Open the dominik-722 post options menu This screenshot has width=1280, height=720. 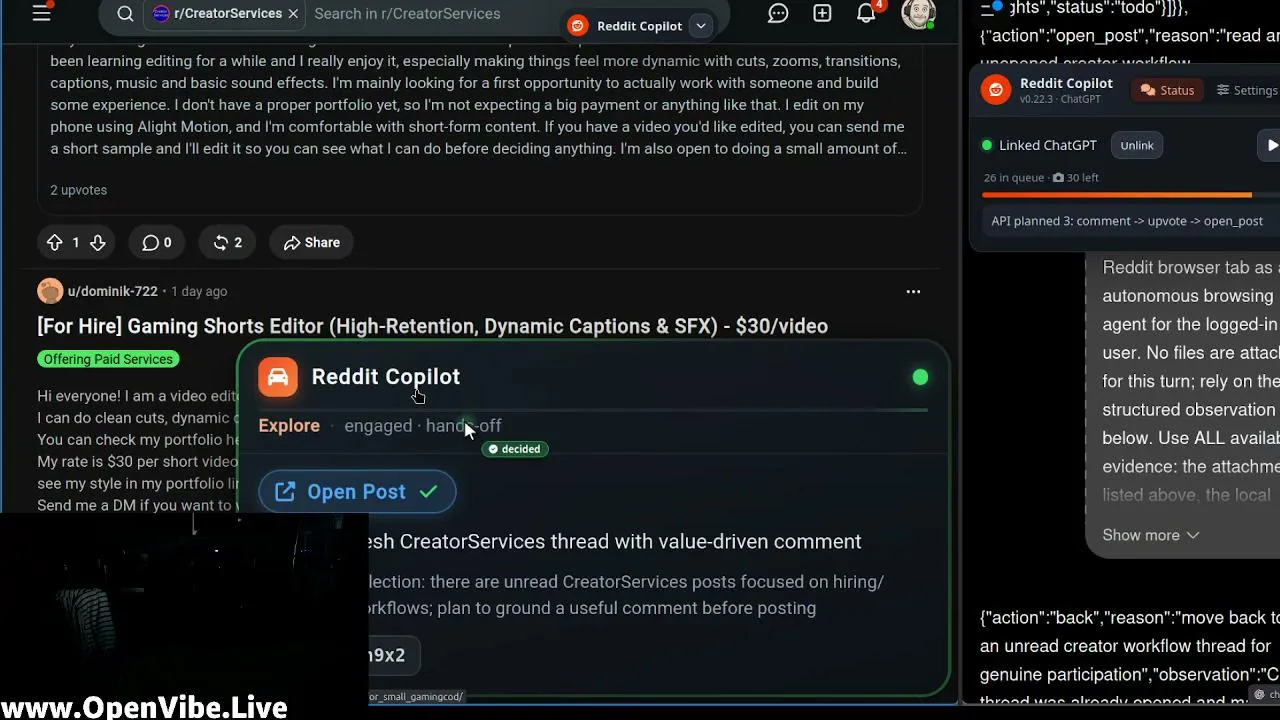click(x=913, y=292)
